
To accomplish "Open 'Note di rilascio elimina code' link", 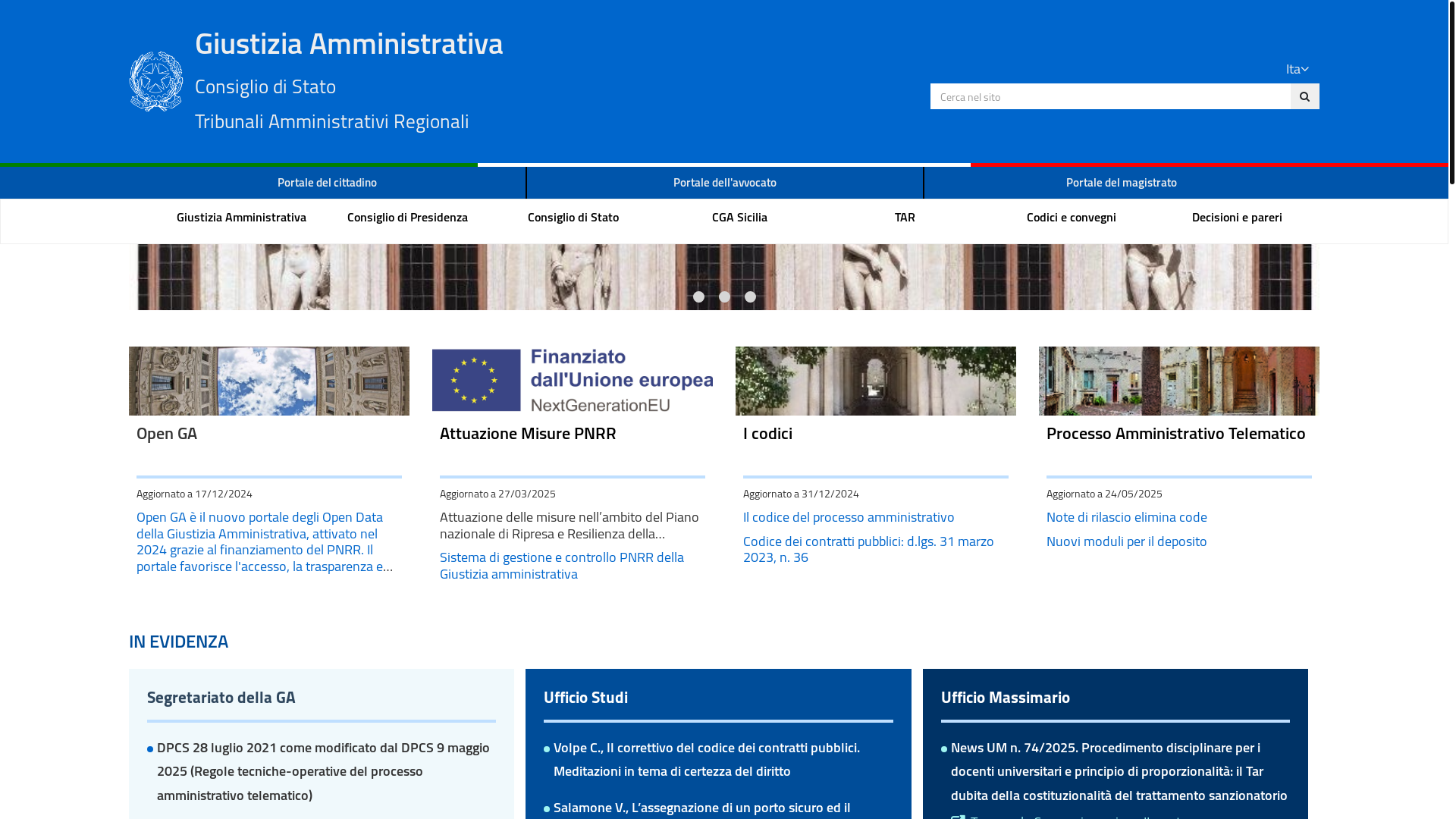I will (1126, 517).
